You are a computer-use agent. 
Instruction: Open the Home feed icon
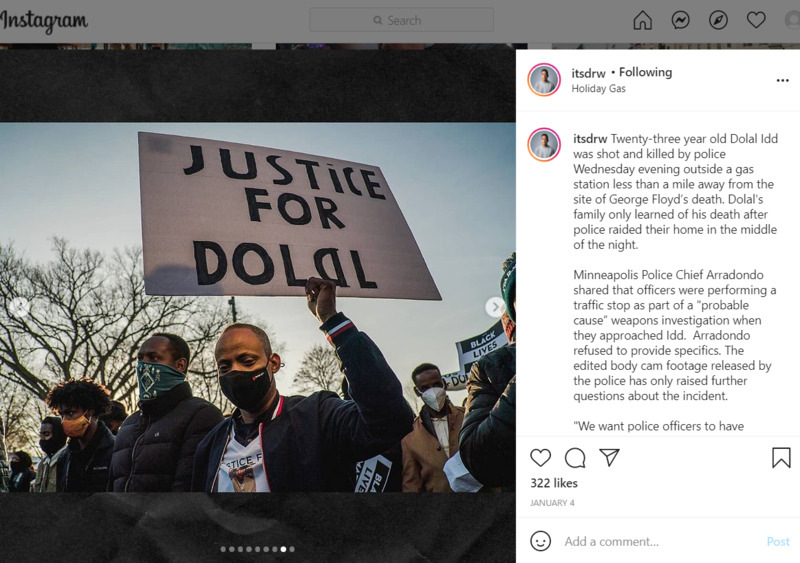tap(642, 20)
